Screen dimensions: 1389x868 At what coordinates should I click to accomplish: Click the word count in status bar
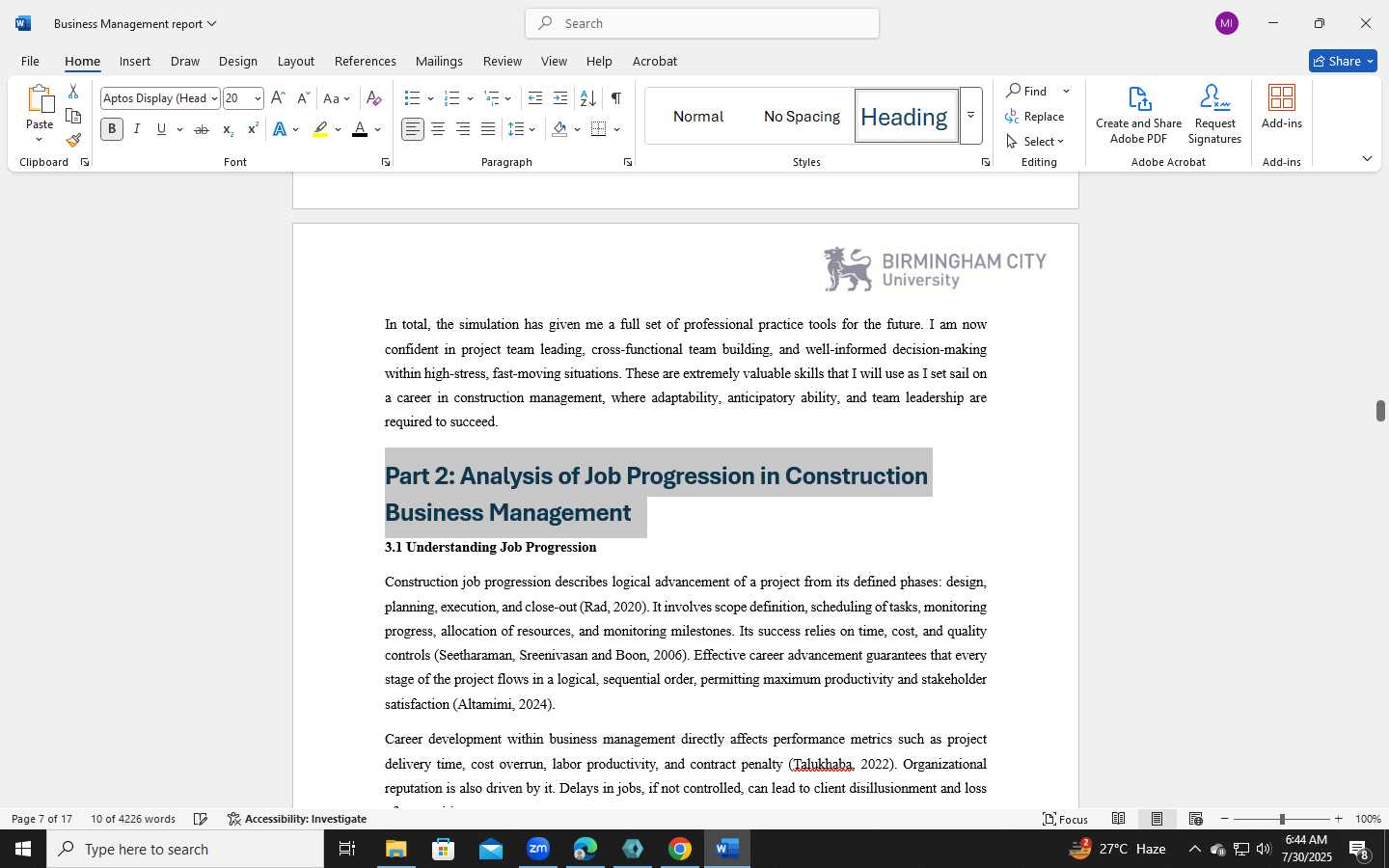coord(133,819)
